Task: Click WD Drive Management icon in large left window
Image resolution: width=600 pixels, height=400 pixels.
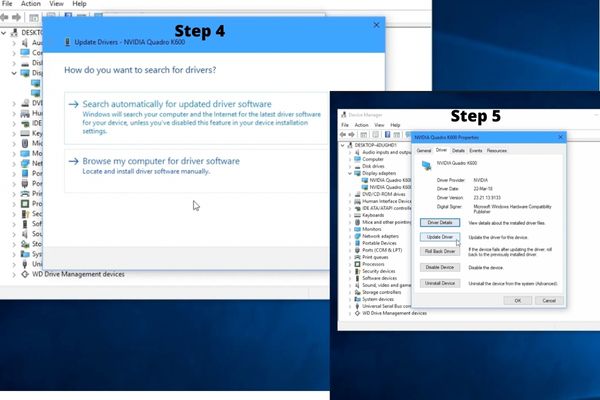Action: pyautogui.click(x=25, y=274)
